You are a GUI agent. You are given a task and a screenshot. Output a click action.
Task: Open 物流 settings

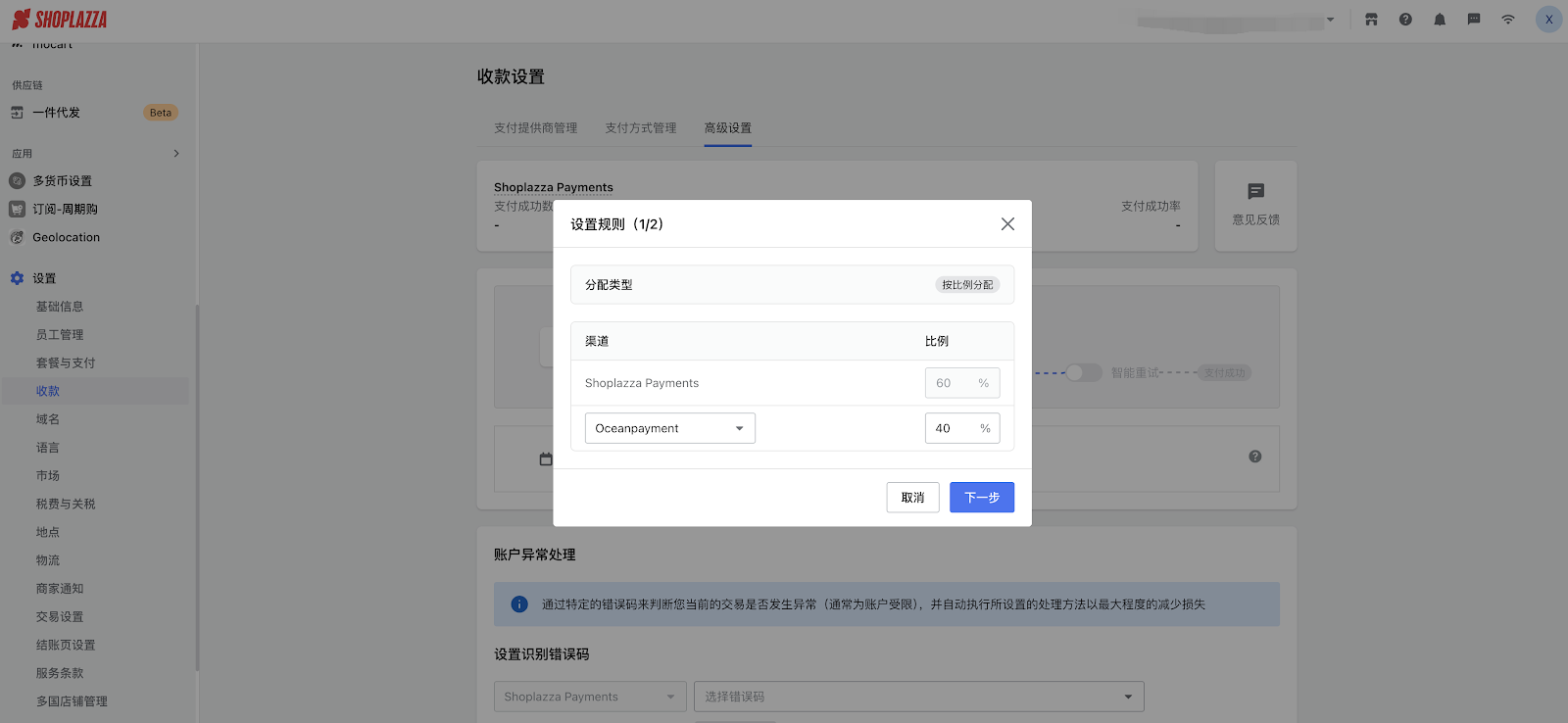point(48,560)
